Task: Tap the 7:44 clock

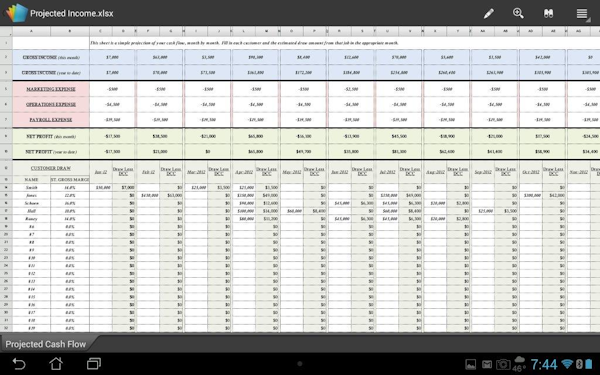Action: click(x=544, y=364)
